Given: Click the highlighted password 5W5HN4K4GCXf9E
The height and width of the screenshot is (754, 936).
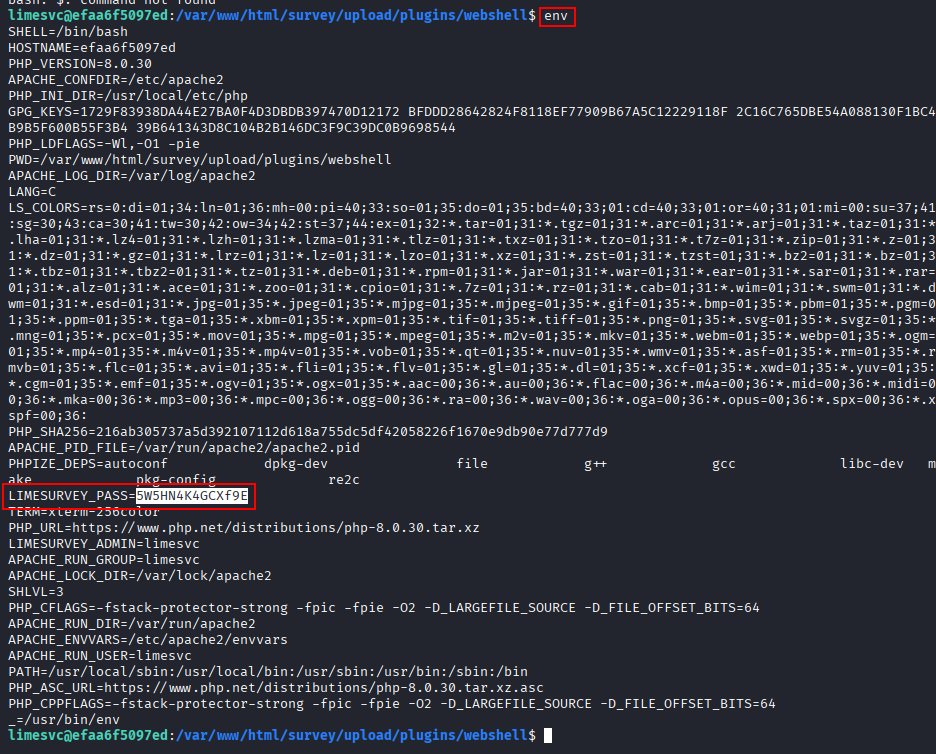Looking at the screenshot, I should tap(192, 496).
